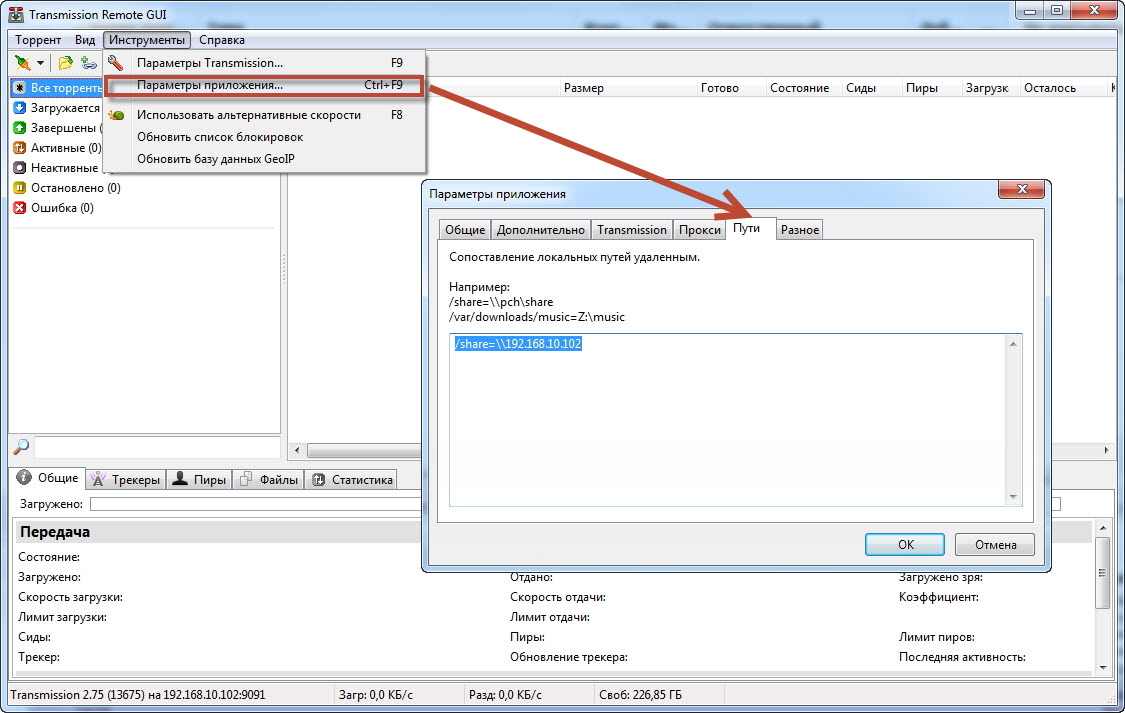Open the Справка menu
Viewport: 1125px width, 713px height.
(x=222, y=40)
